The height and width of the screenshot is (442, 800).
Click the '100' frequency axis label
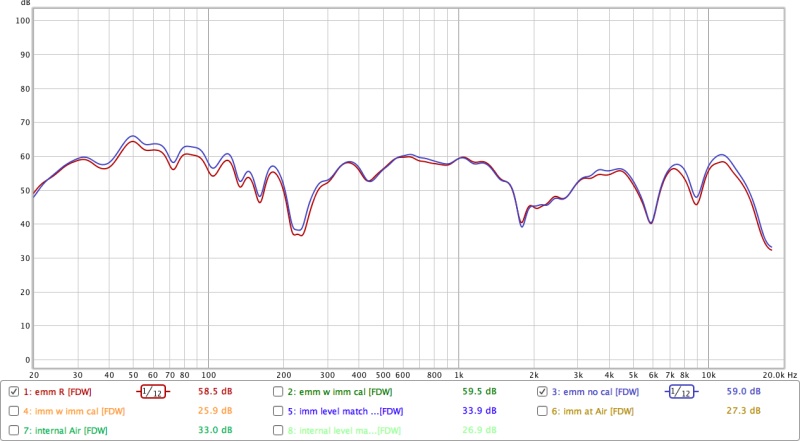208,375
